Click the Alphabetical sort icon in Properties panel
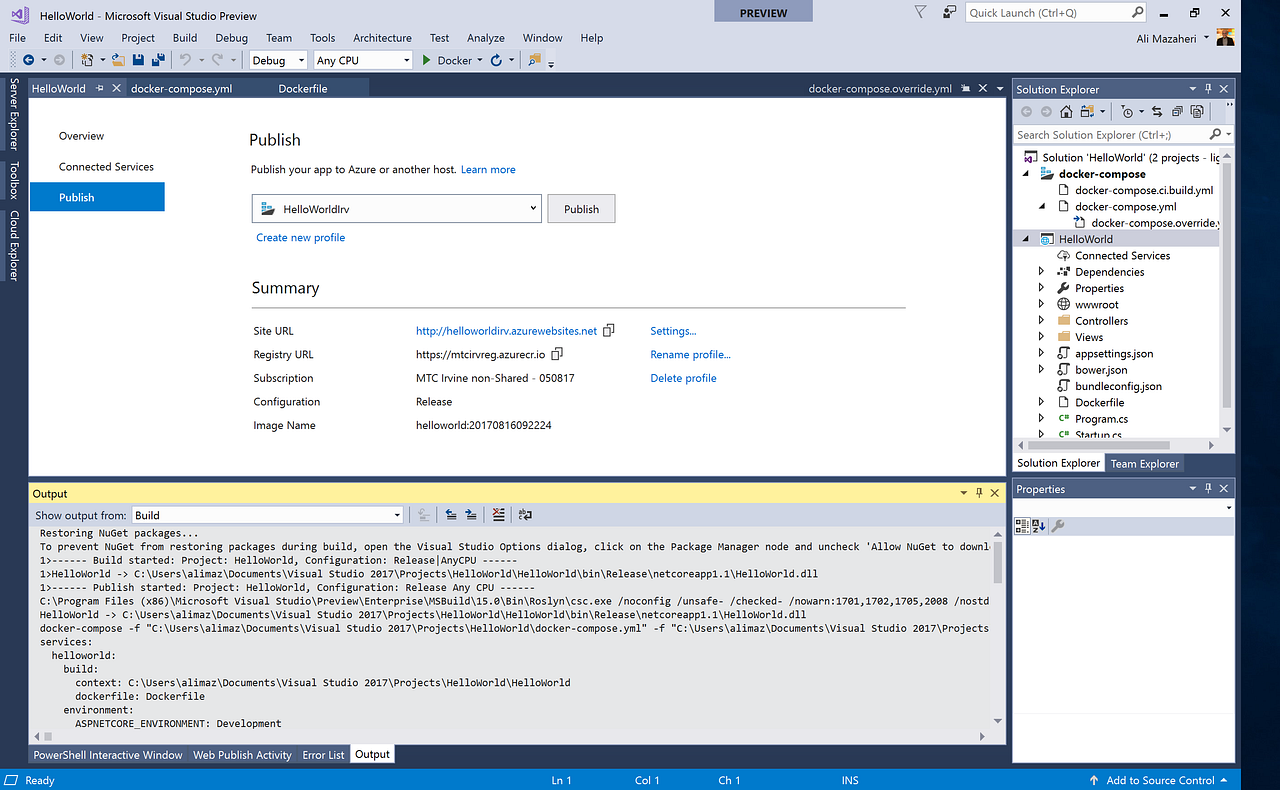 [x=1038, y=526]
